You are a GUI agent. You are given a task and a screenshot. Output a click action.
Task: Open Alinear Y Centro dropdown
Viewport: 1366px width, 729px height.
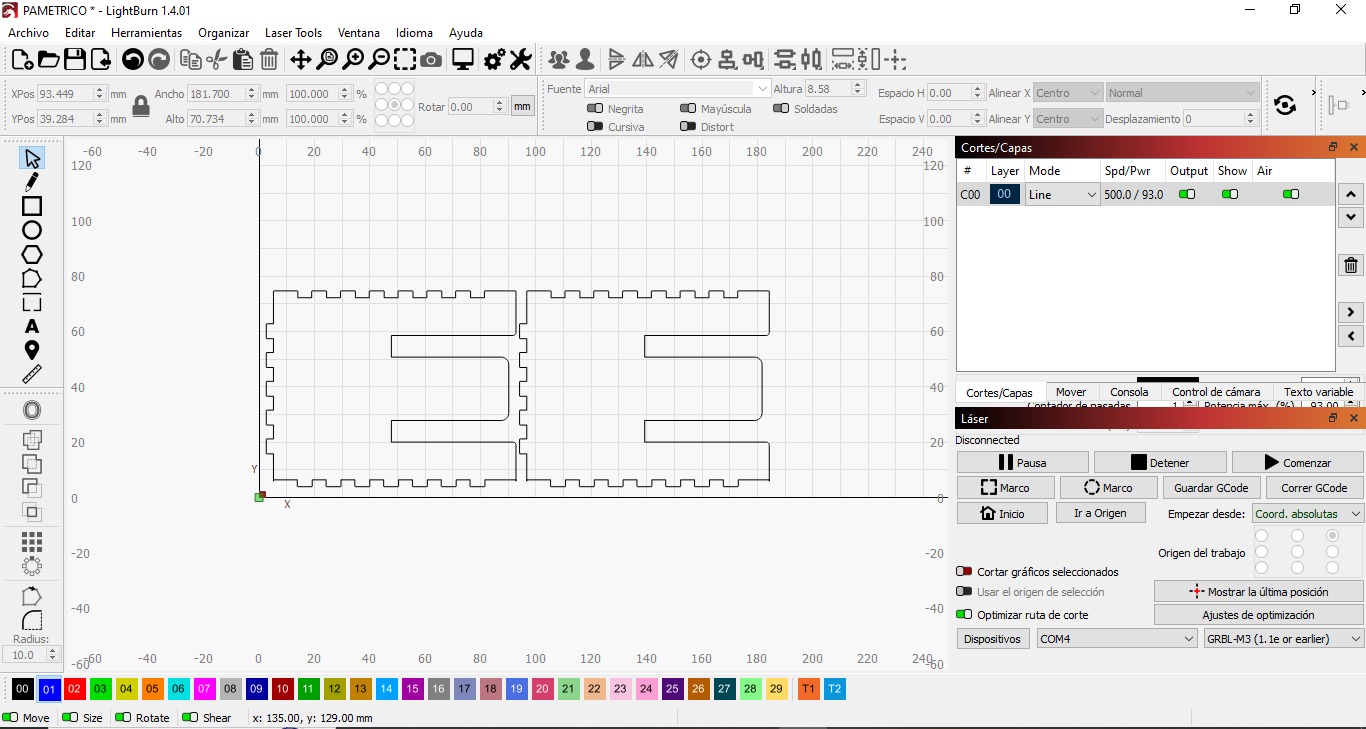(1068, 119)
